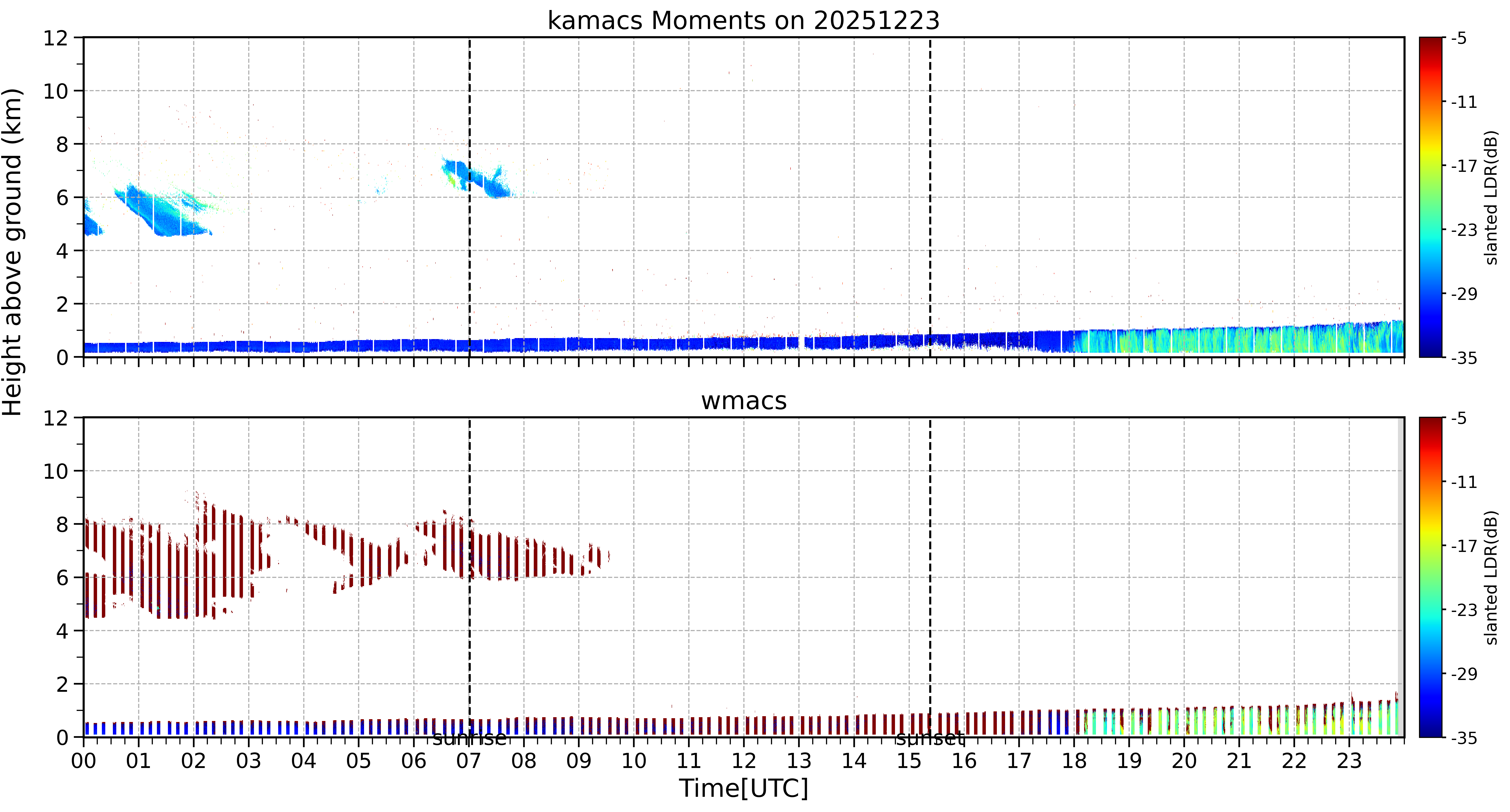Click the sunset dashed line in the kamacs panel

point(930,197)
